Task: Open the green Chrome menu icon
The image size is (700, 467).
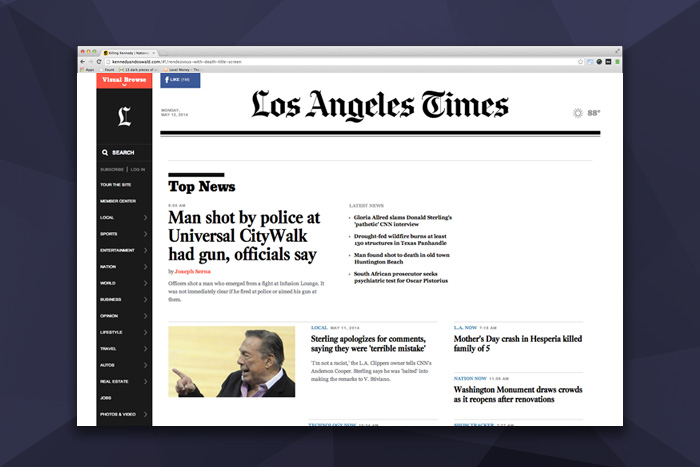Action: (x=617, y=62)
